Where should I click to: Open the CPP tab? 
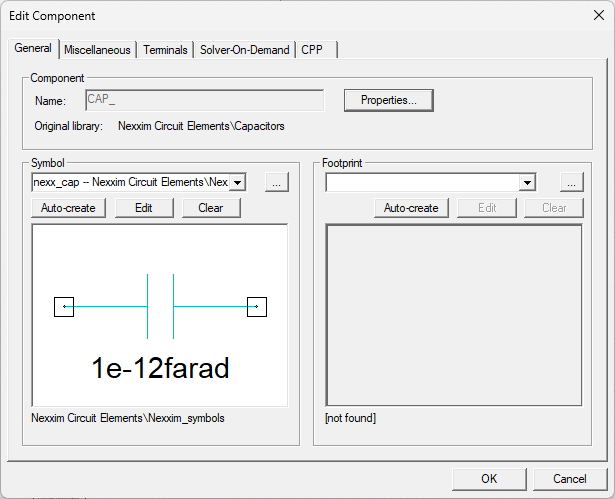[317, 50]
